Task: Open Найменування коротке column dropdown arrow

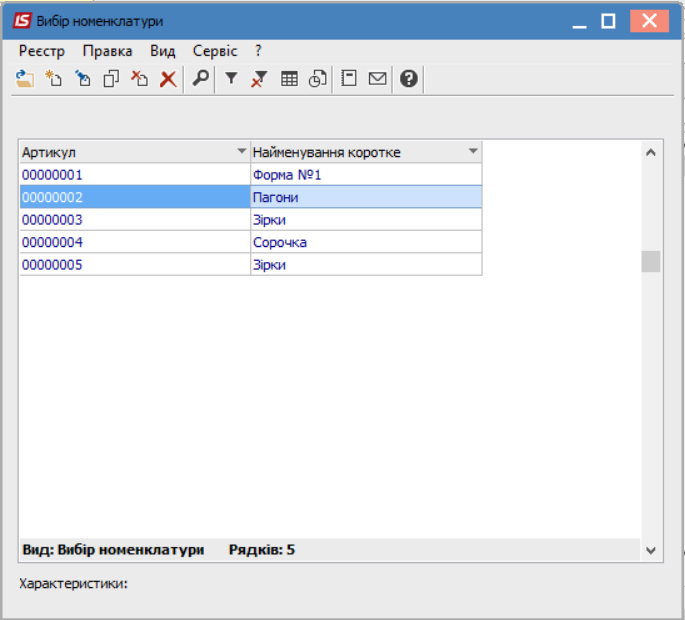Action: click(x=473, y=152)
